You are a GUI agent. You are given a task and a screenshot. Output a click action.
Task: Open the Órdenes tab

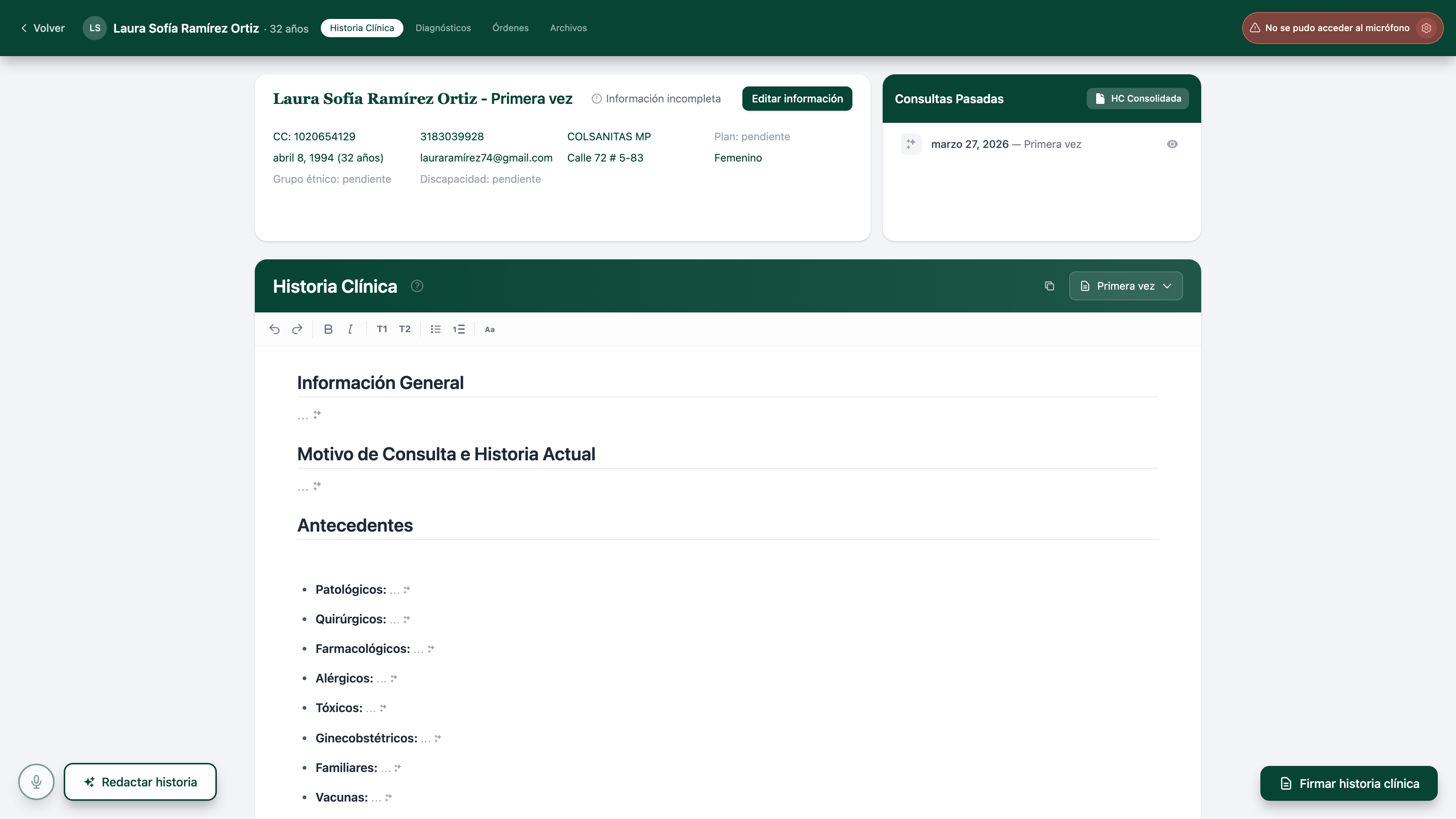[510, 28]
